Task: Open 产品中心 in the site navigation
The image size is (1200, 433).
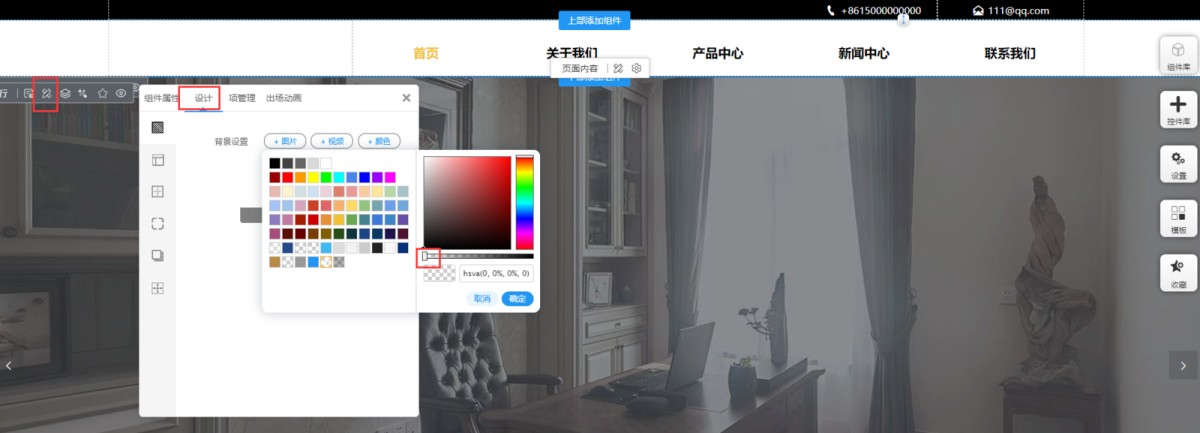Action: coord(718,53)
